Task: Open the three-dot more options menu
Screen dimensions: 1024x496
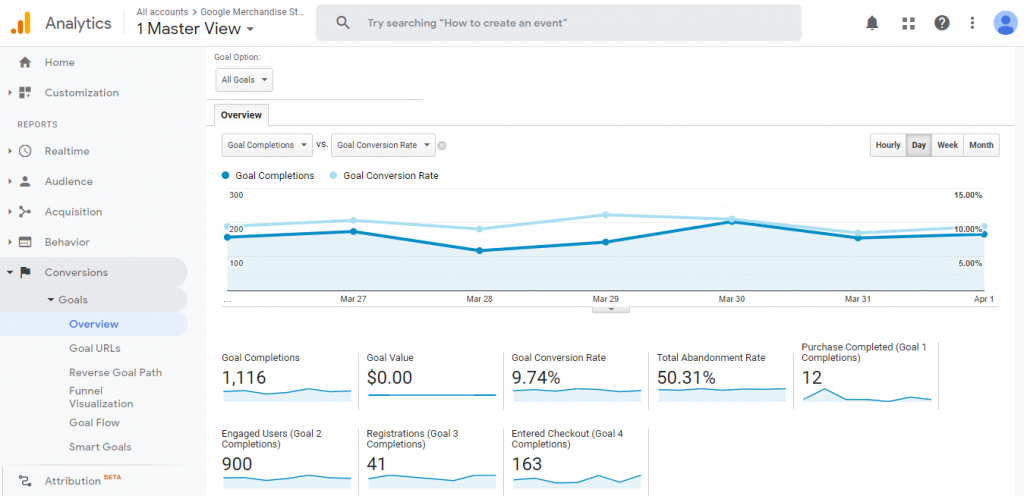Action: (972, 23)
